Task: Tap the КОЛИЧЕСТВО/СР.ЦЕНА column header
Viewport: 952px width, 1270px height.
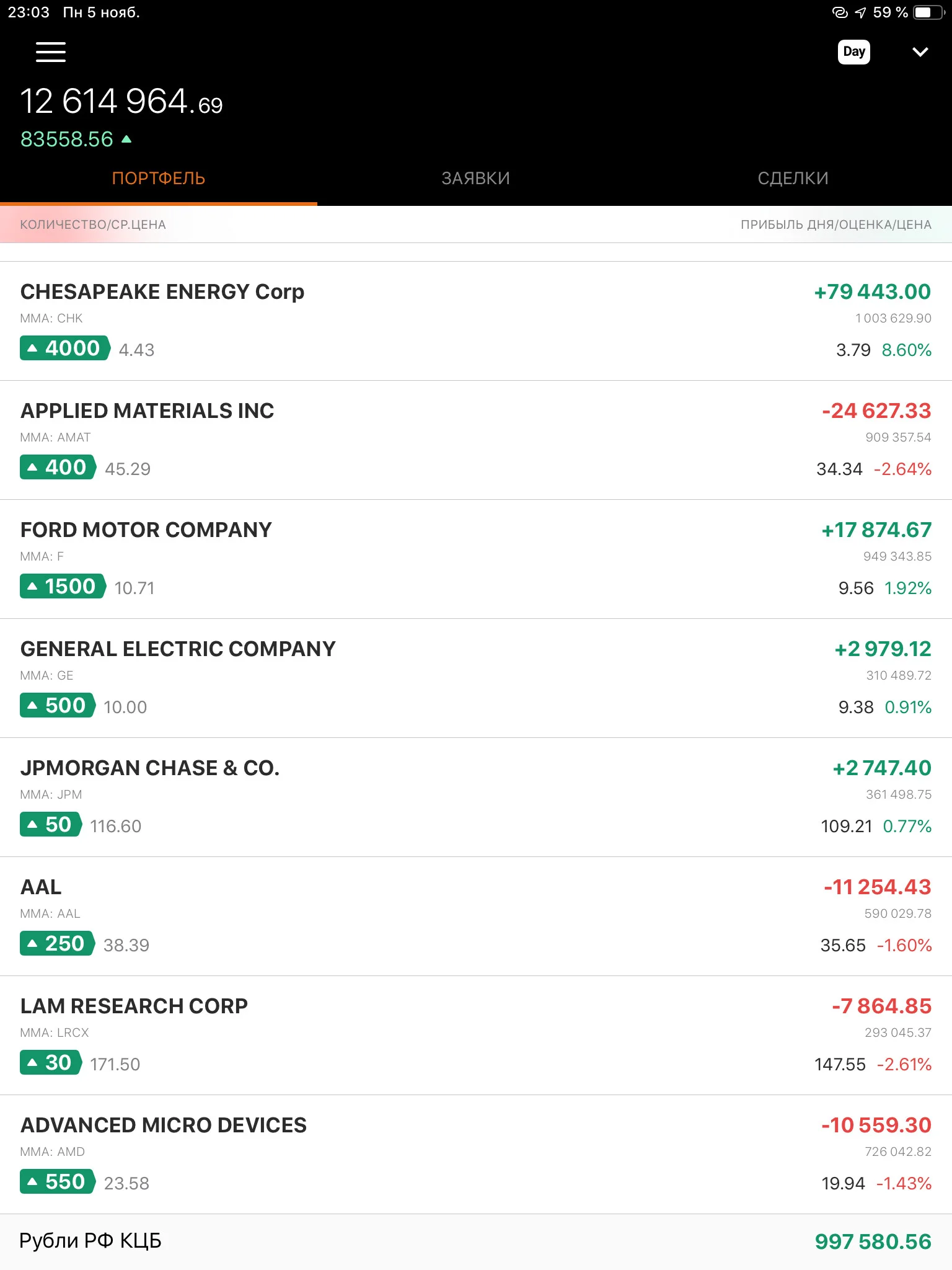Action: pos(93,224)
